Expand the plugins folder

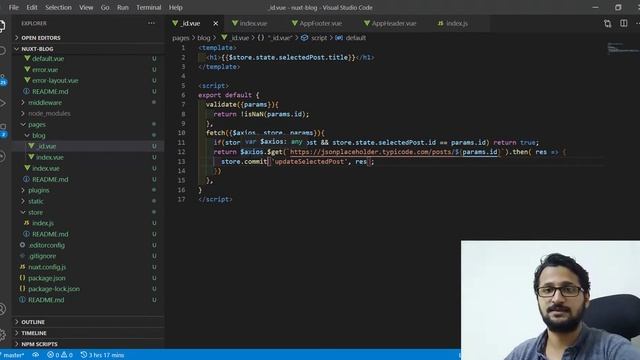pos(39,190)
